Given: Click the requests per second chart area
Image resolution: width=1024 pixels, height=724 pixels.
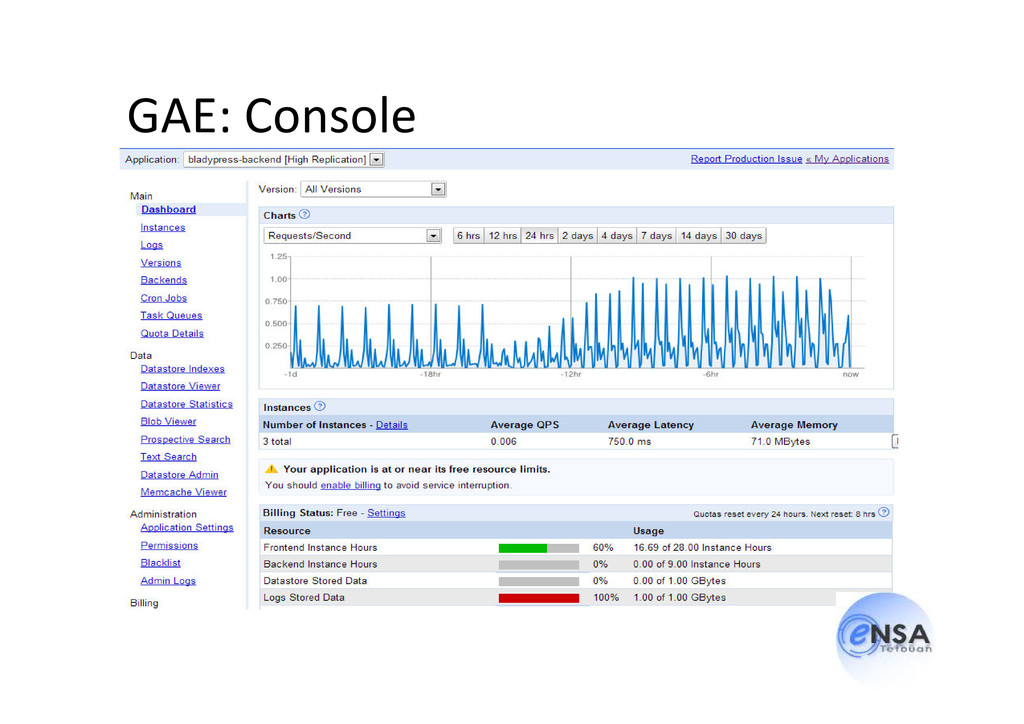Looking at the screenshot, I should click(577, 312).
